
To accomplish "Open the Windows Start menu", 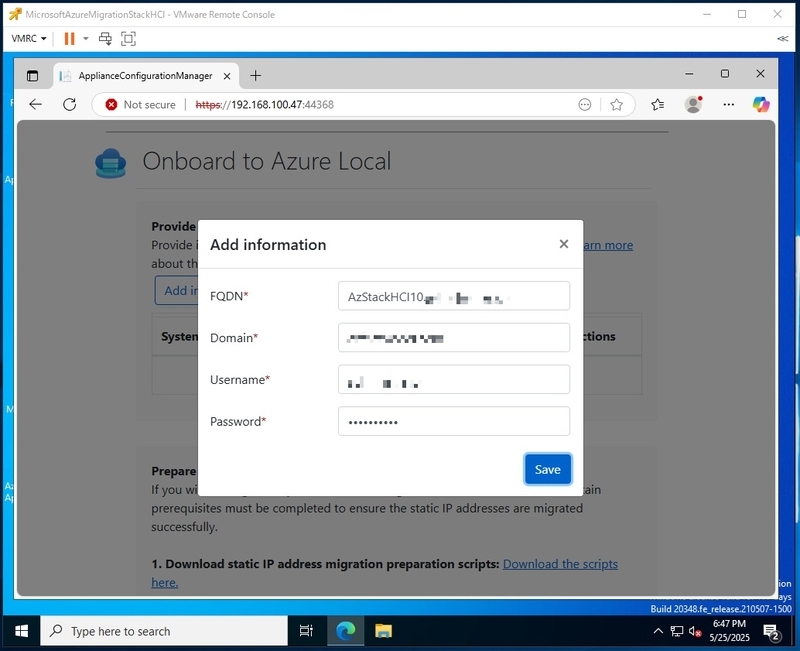I will tap(21, 632).
